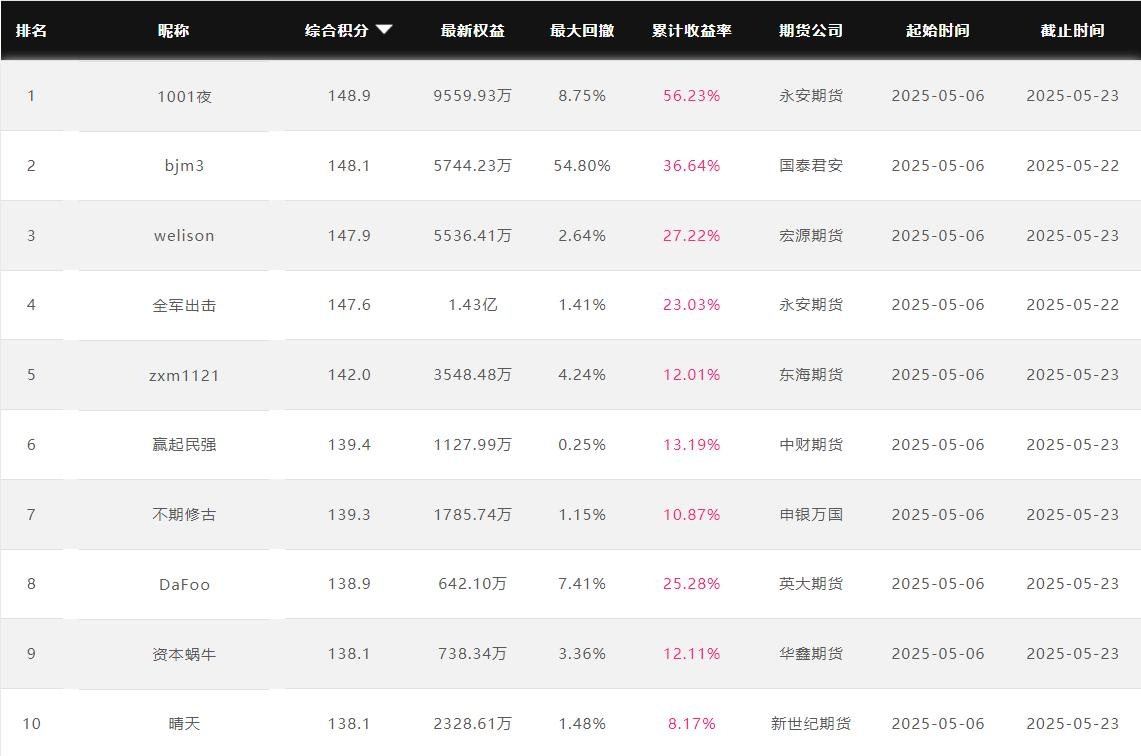Open the nickname 赢起民强
The image size is (1141, 756).
coord(184,445)
